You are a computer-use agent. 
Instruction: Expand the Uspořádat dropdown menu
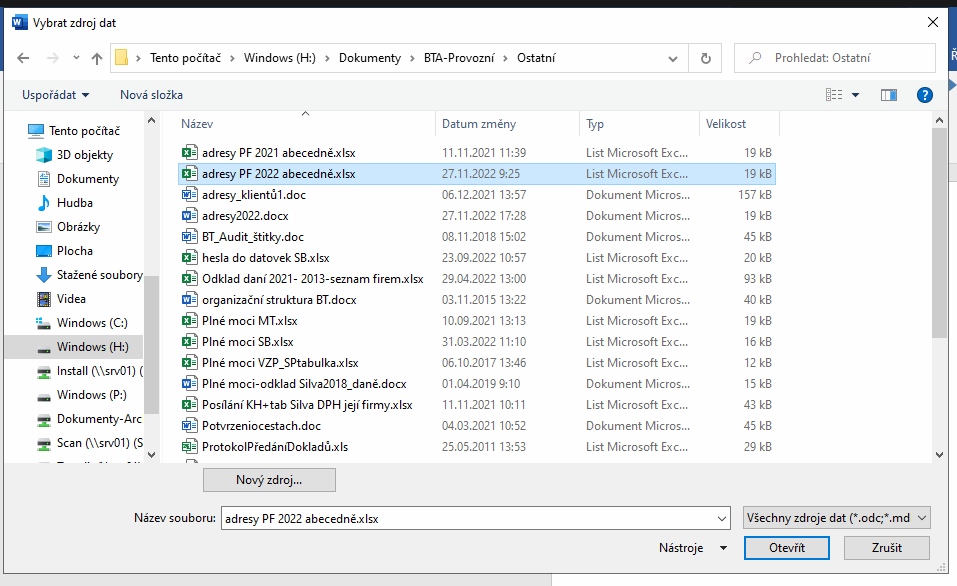pos(55,95)
